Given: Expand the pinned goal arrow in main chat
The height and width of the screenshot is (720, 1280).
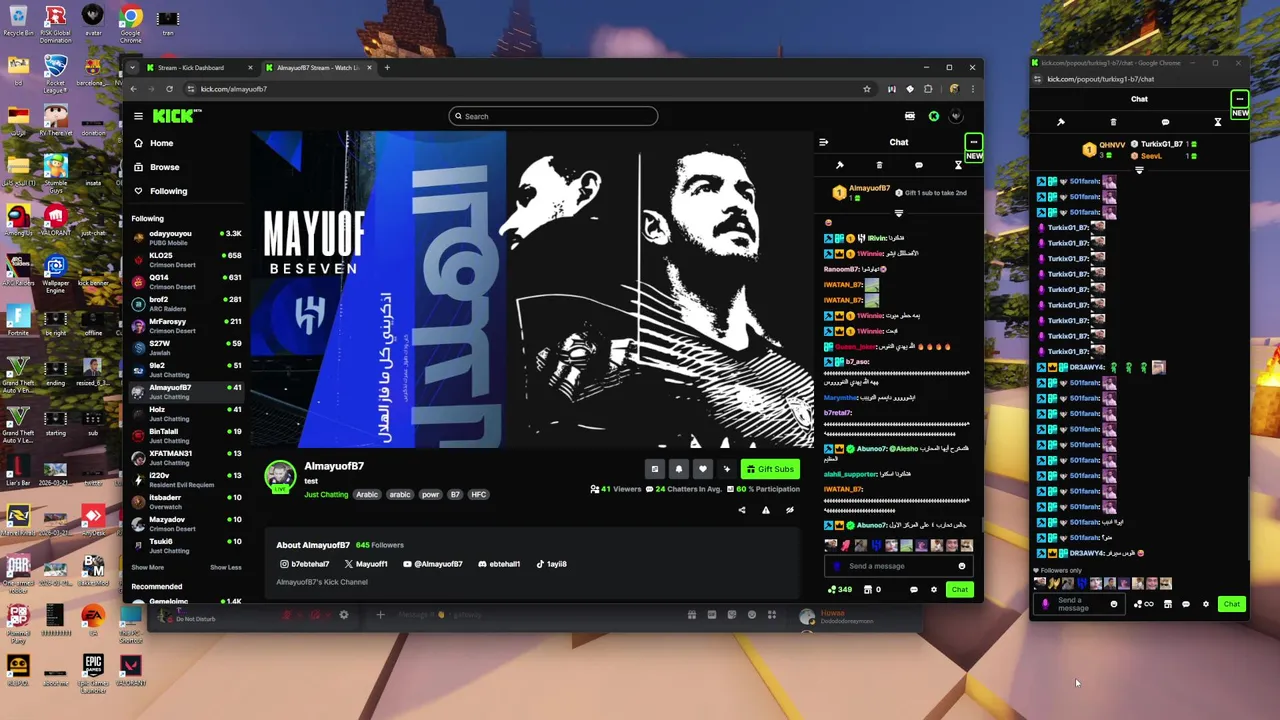Looking at the screenshot, I should pos(898,213).
